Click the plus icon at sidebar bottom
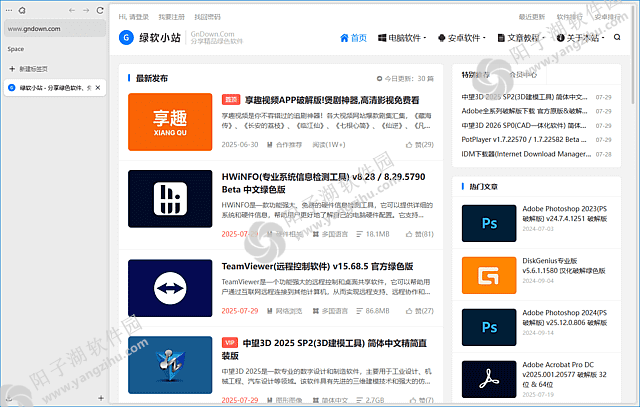The height and width of the screenshot is (407, 640). coord(101,398)
